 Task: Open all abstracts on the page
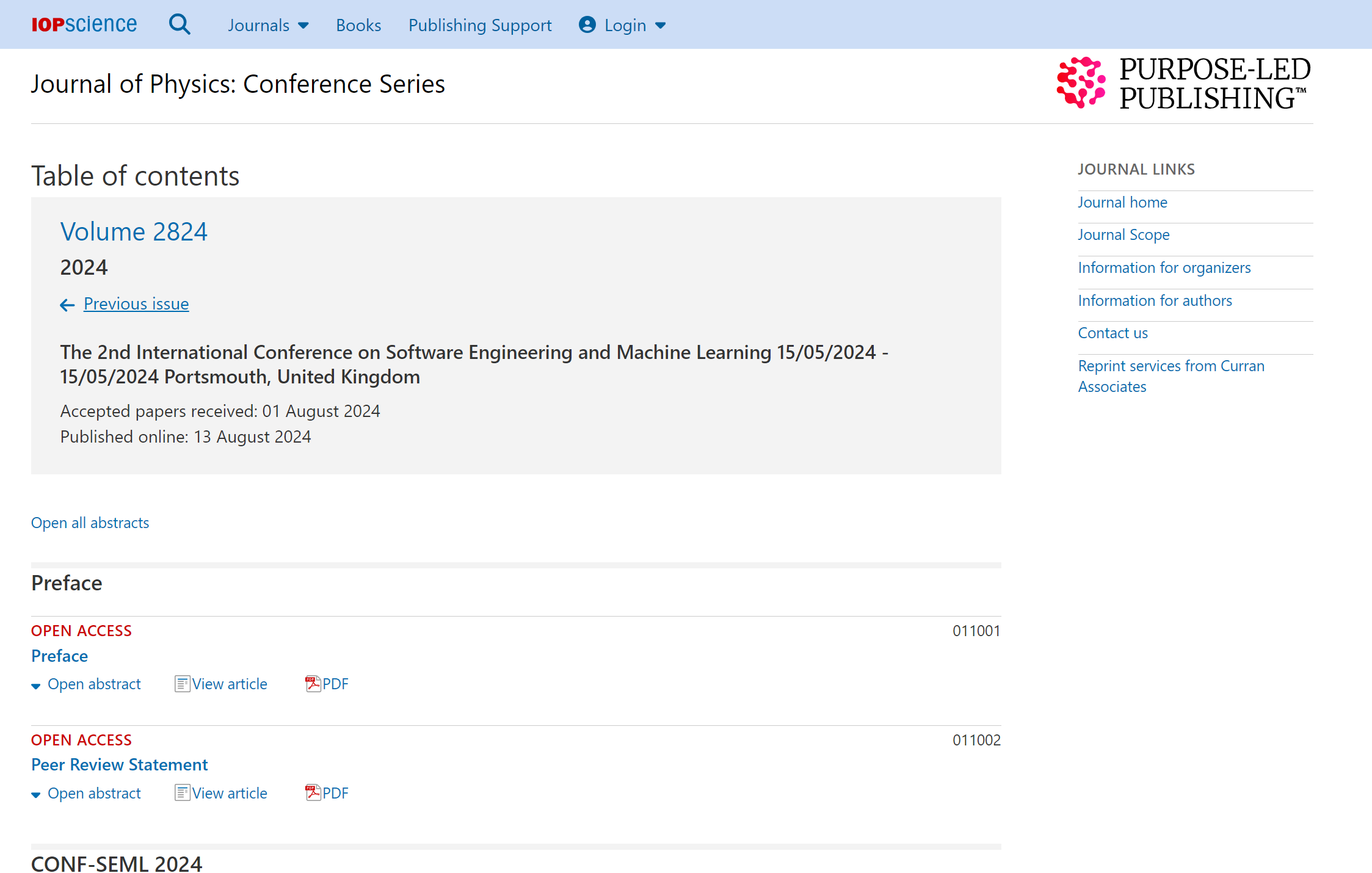click(90, 523)
